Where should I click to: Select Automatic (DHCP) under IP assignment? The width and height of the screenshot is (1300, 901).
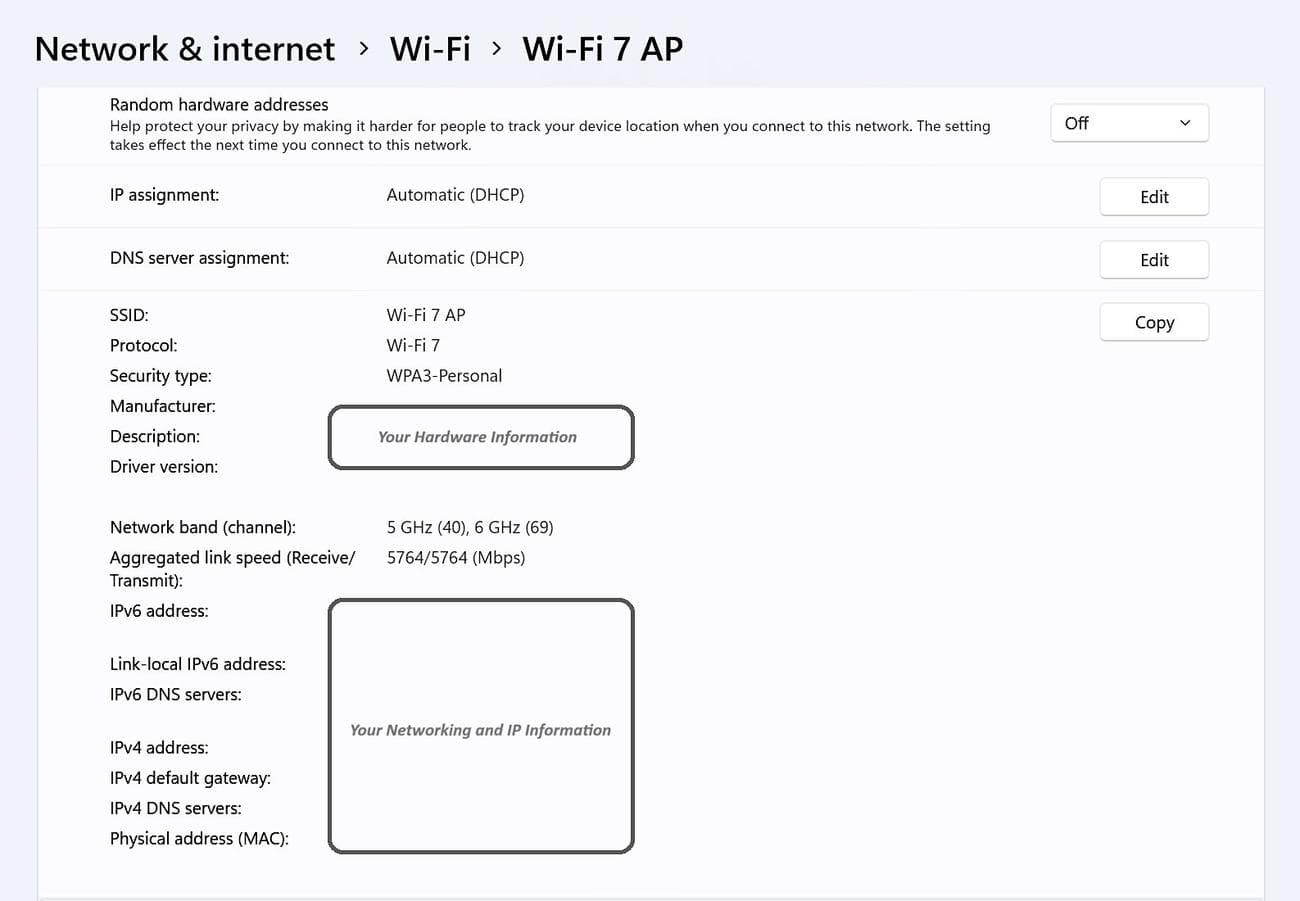455,194
